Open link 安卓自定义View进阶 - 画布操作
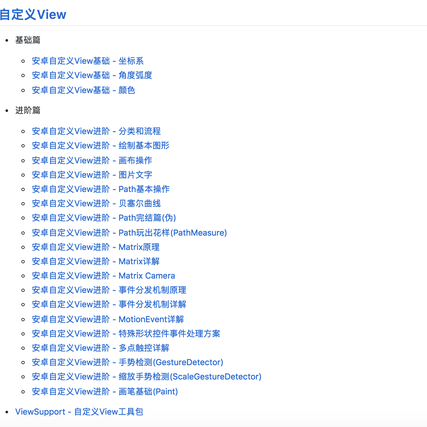Screen dimensions: 427x427 92,160
